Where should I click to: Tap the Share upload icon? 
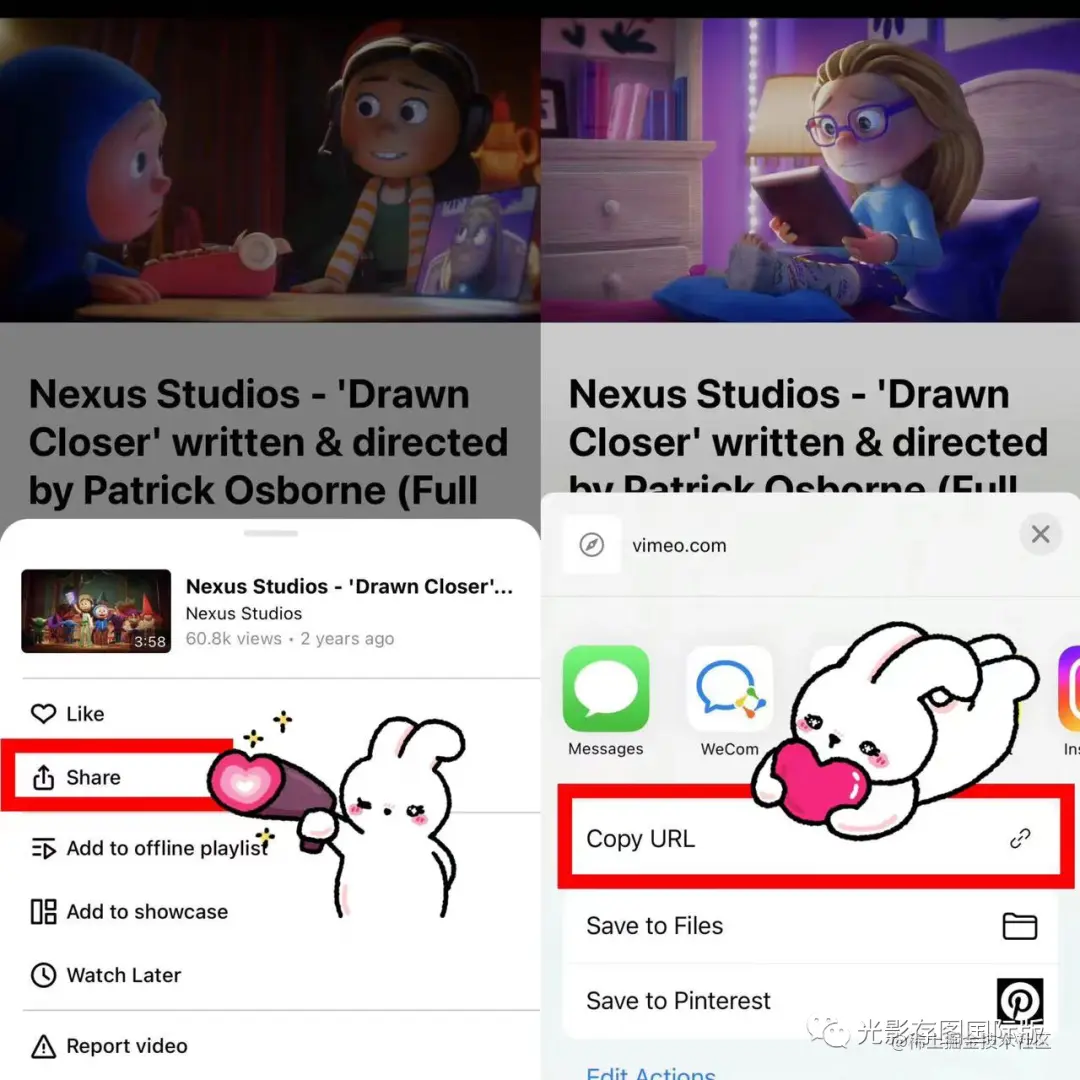point(43,777)
